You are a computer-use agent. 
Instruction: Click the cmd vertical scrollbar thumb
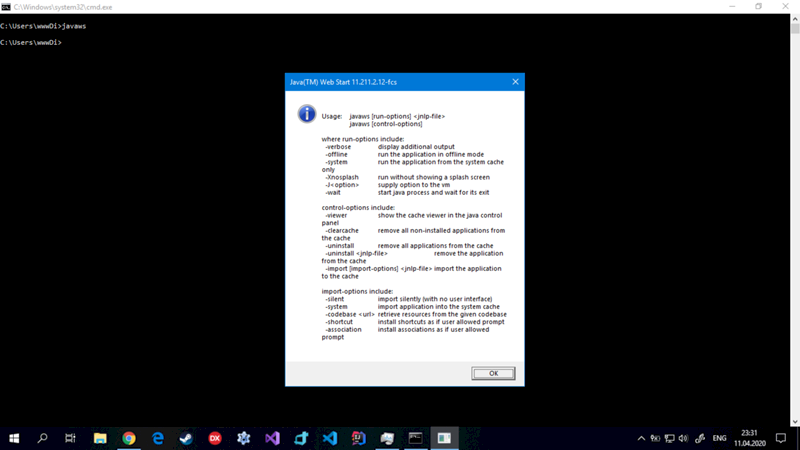795,29
